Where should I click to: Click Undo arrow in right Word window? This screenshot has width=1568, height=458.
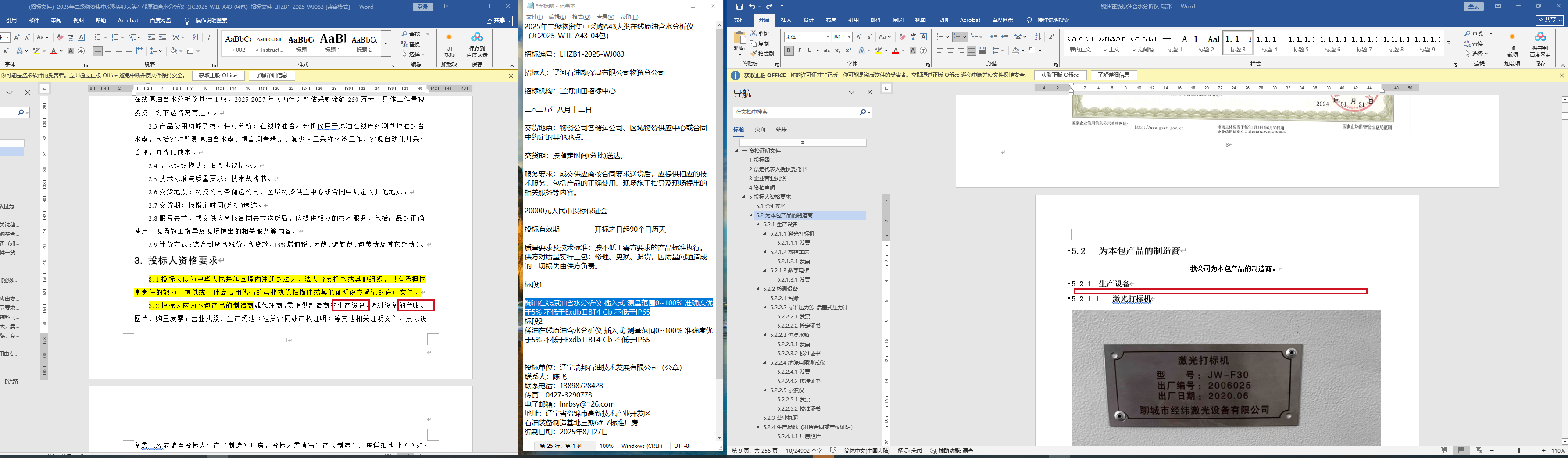pyautogui.click(x=752, y=7)
